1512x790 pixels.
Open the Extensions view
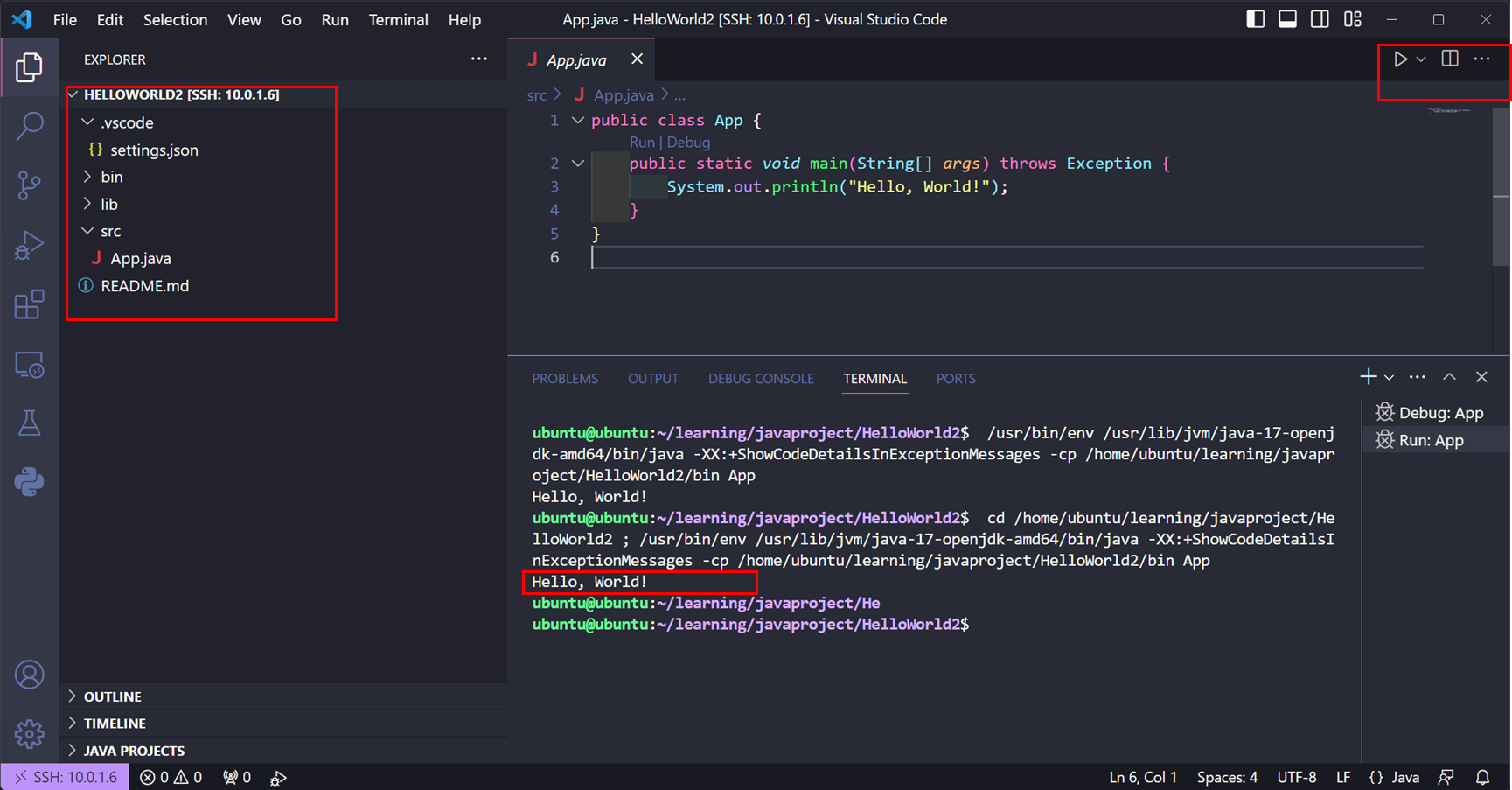tap(29, 304)
